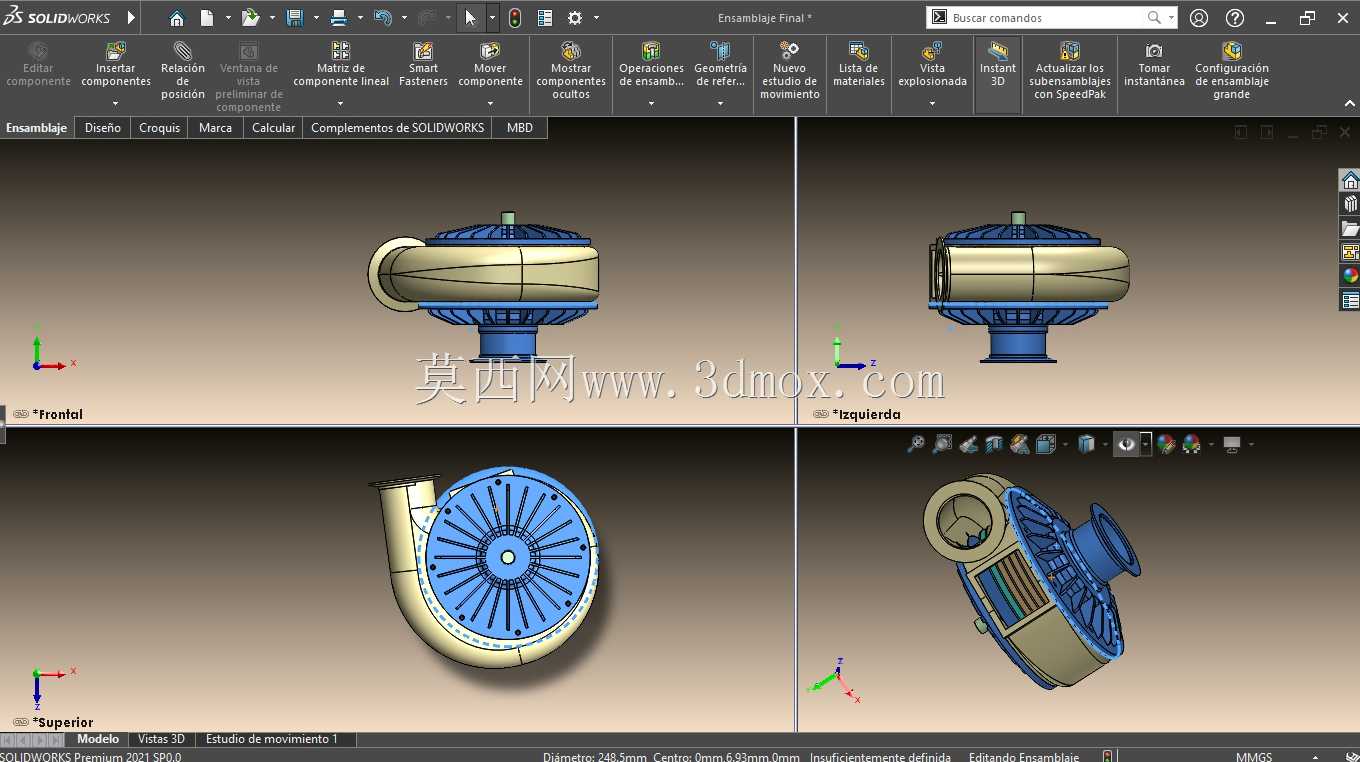The image size is (1360, 762).
Task: Expand Operaciones de ensamblaje dropdown arrow
Action: click(651, 103)
